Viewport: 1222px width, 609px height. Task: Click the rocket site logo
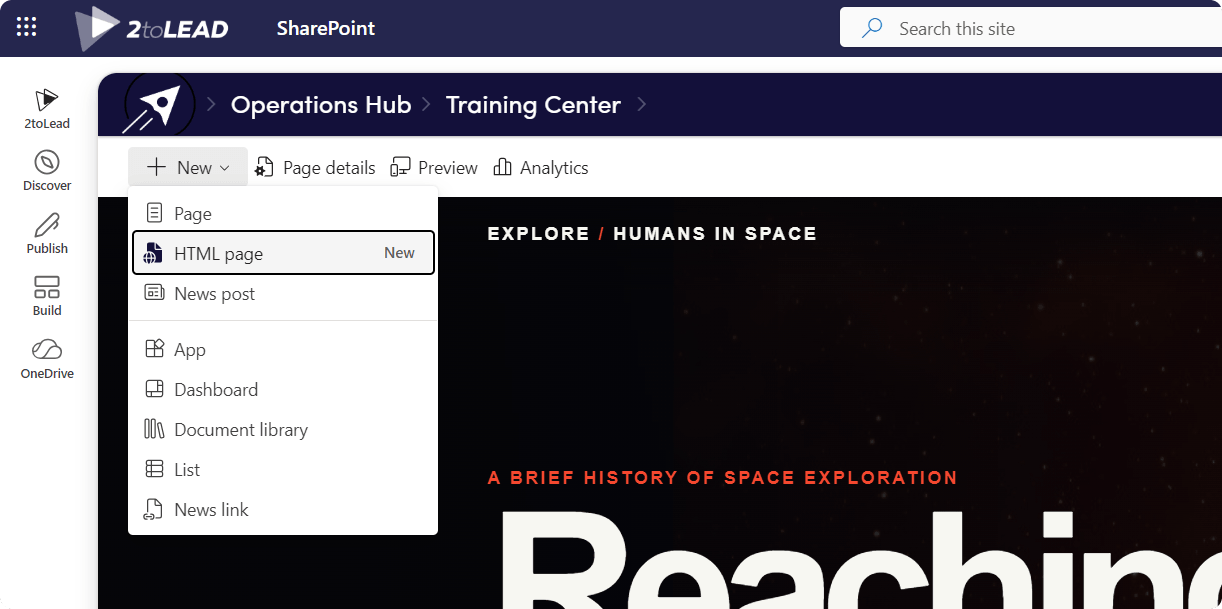[x=159, y=105]
